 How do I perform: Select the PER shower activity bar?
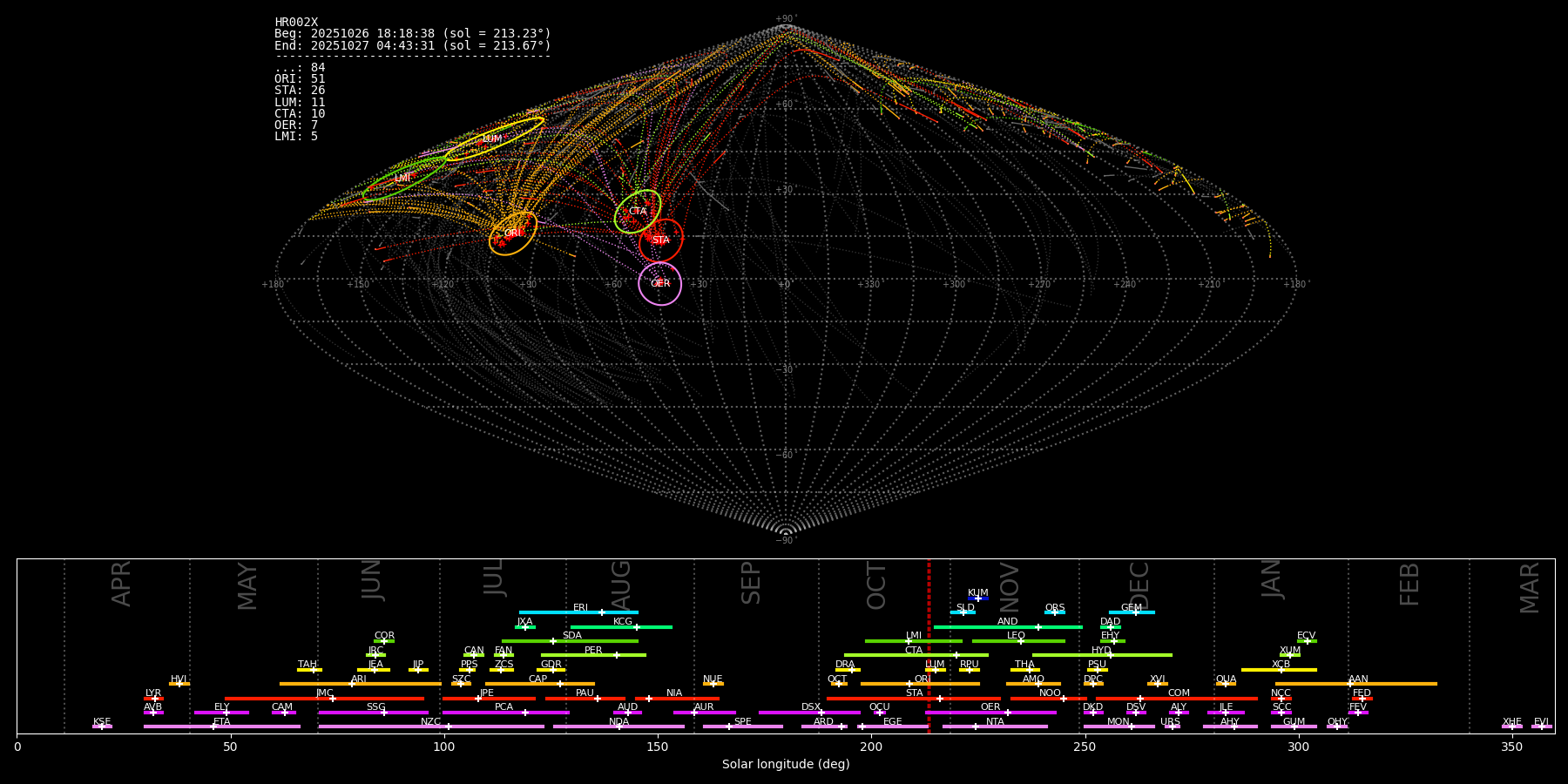(593, 655)
